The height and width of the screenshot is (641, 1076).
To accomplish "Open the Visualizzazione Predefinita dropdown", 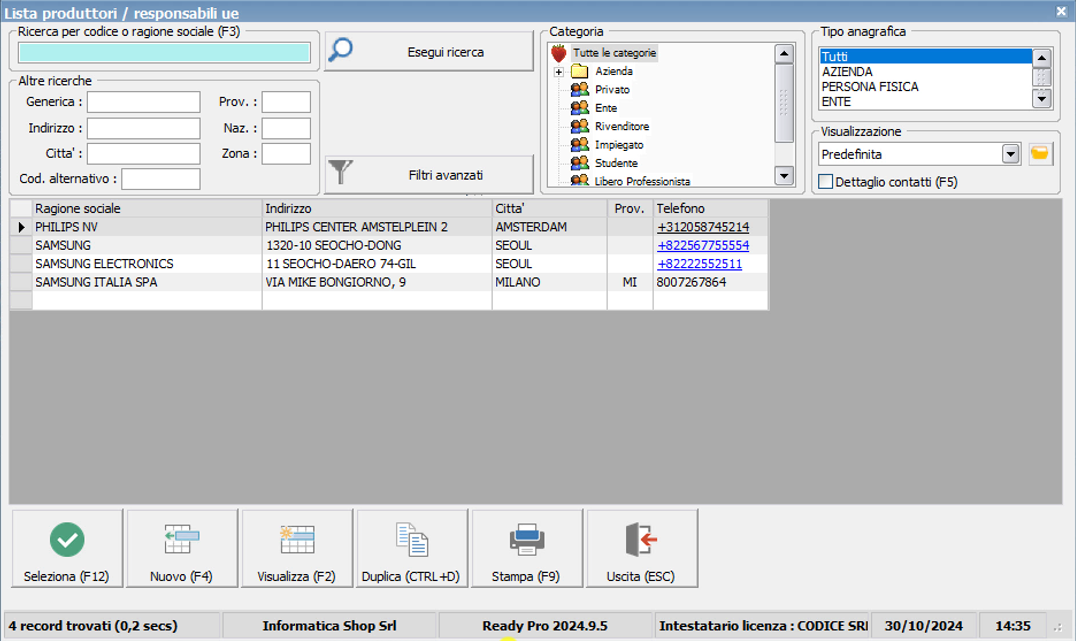I will pos(1010,154).
